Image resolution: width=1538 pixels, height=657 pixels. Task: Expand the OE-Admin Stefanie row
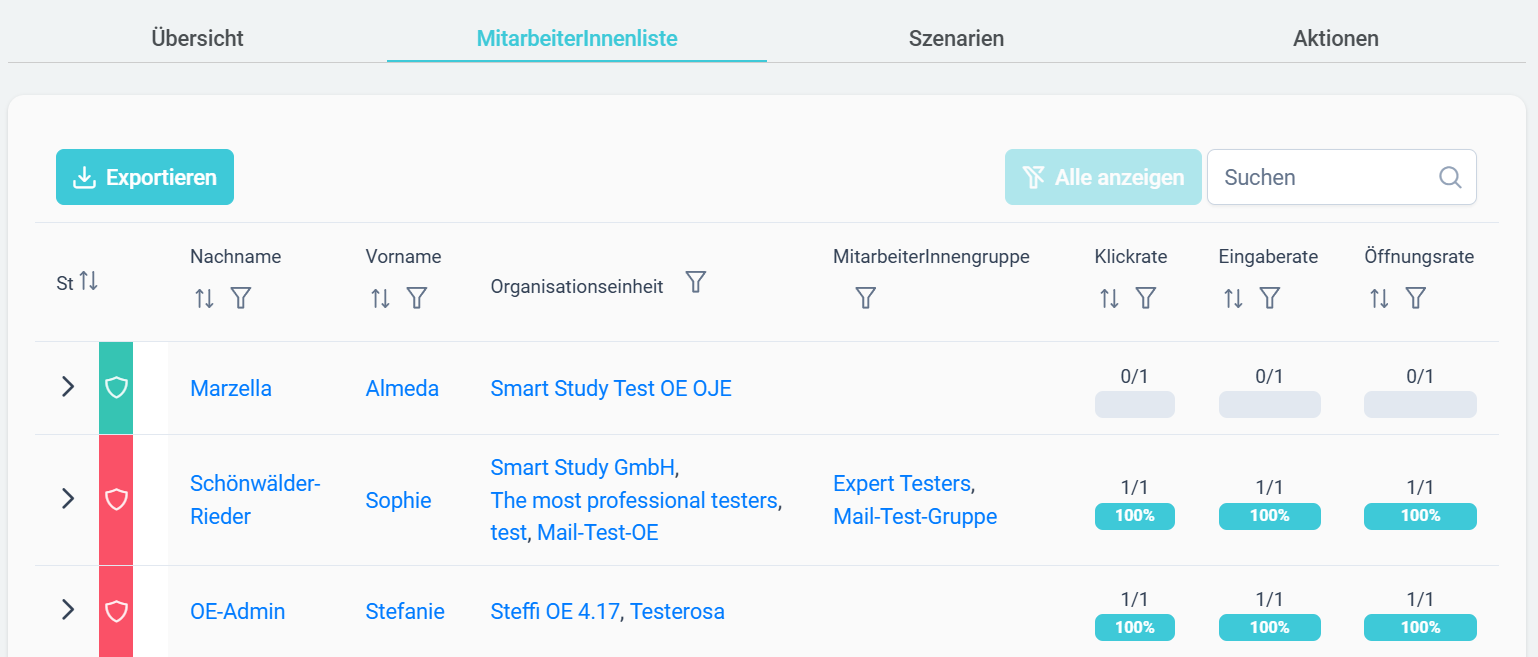click(x=68, y=610)
